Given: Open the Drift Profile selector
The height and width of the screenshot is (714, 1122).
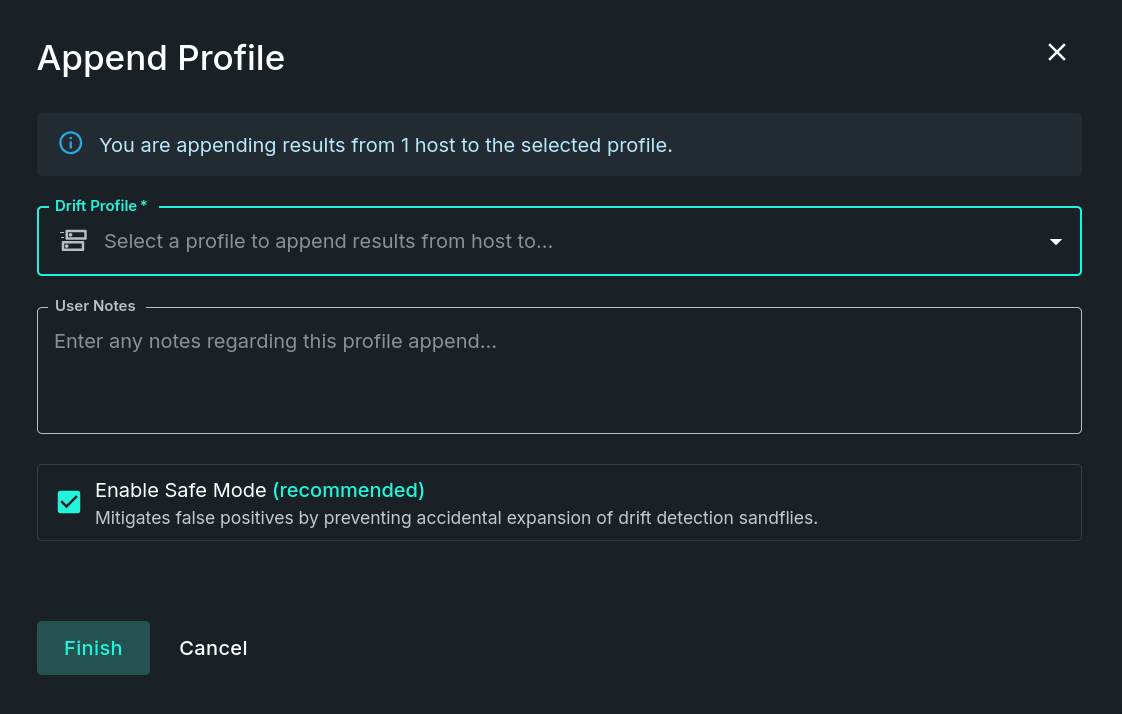Looking at the screenshot, I should (559, 241).
